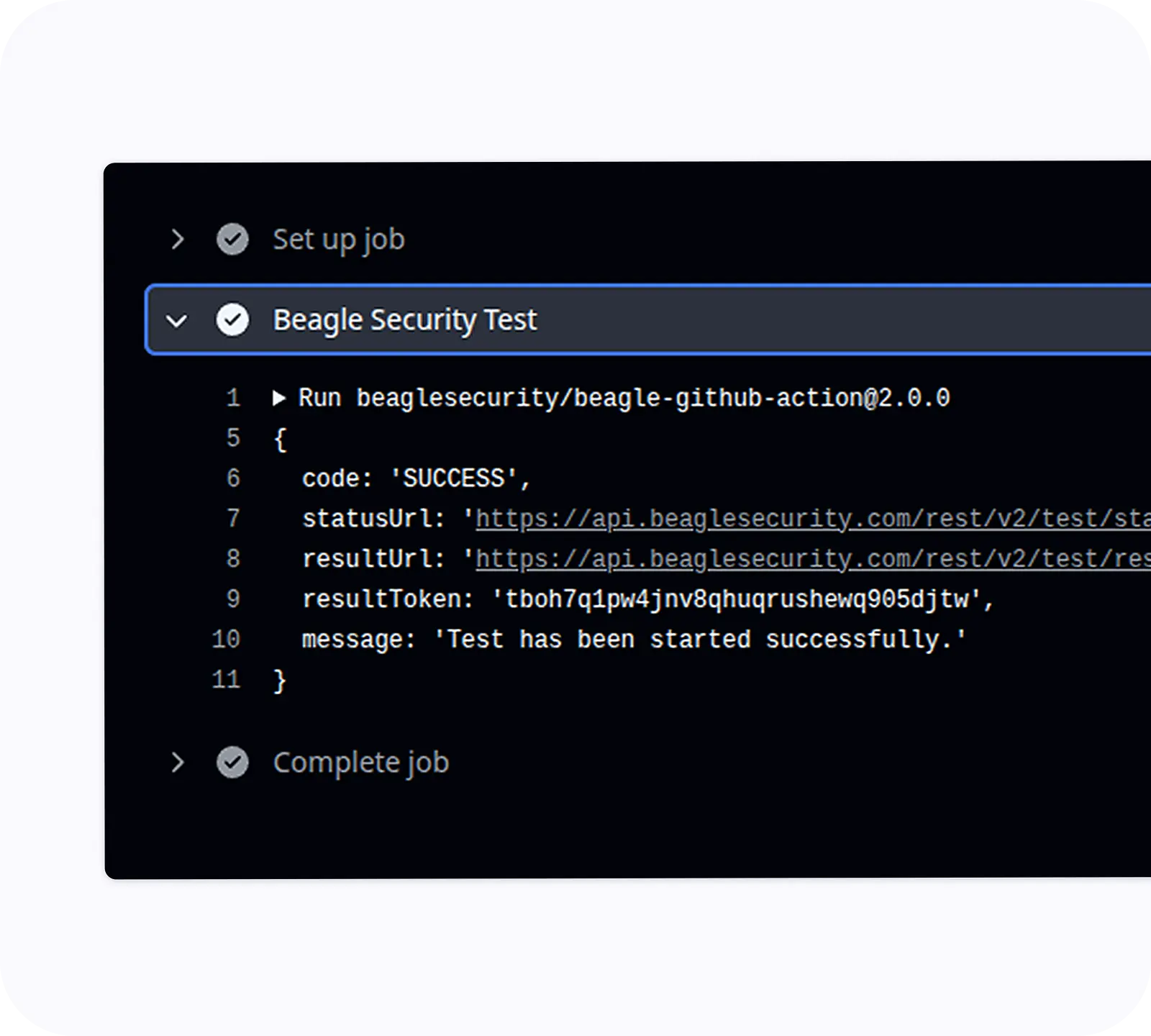This screenshot has height=1036, width=1151.
Task: Open the statusUrl API link
Action: (813, 519)
